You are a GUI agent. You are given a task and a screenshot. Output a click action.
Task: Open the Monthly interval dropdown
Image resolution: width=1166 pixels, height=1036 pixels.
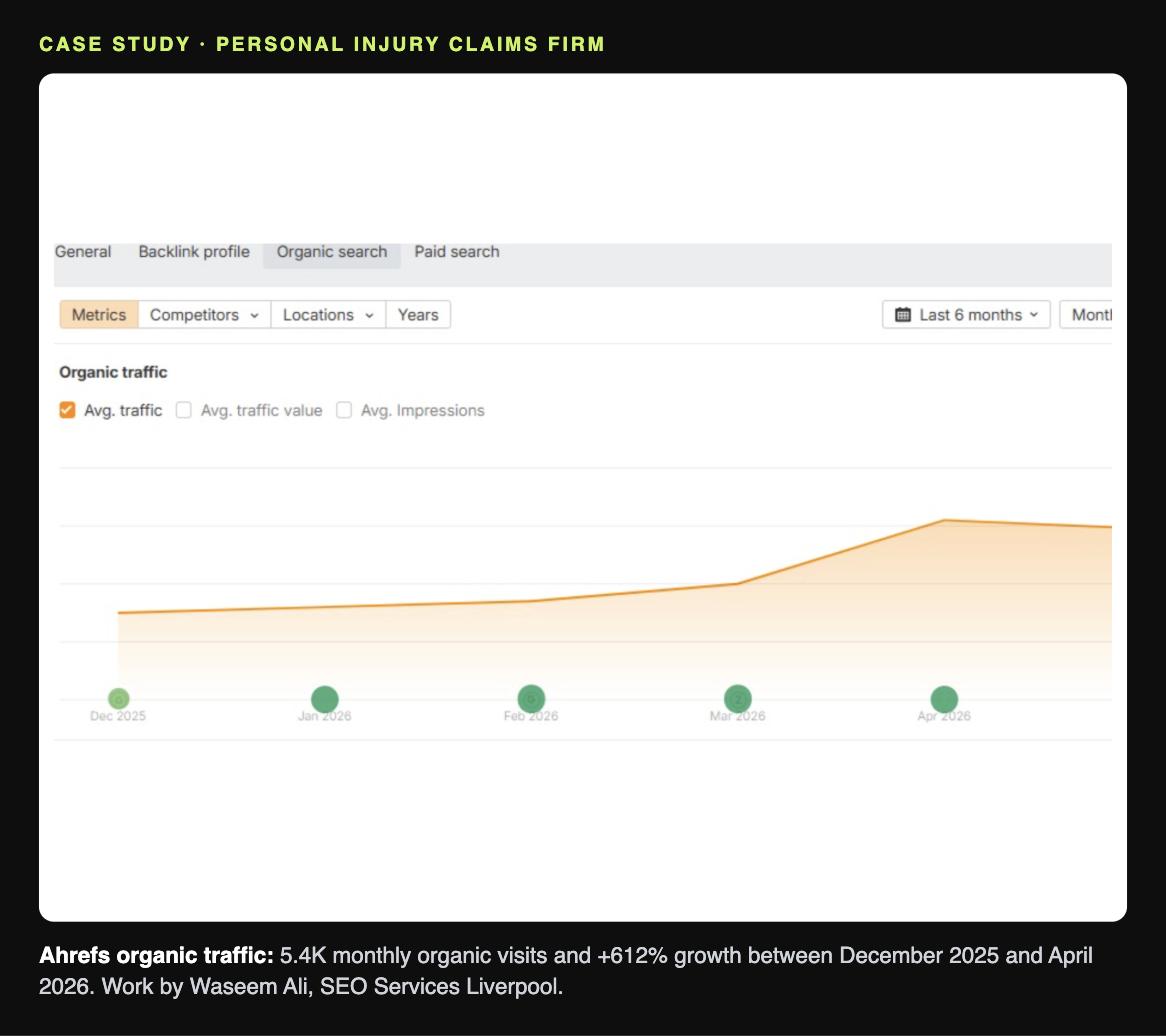pyautogui.click(x=1086, y=315)
